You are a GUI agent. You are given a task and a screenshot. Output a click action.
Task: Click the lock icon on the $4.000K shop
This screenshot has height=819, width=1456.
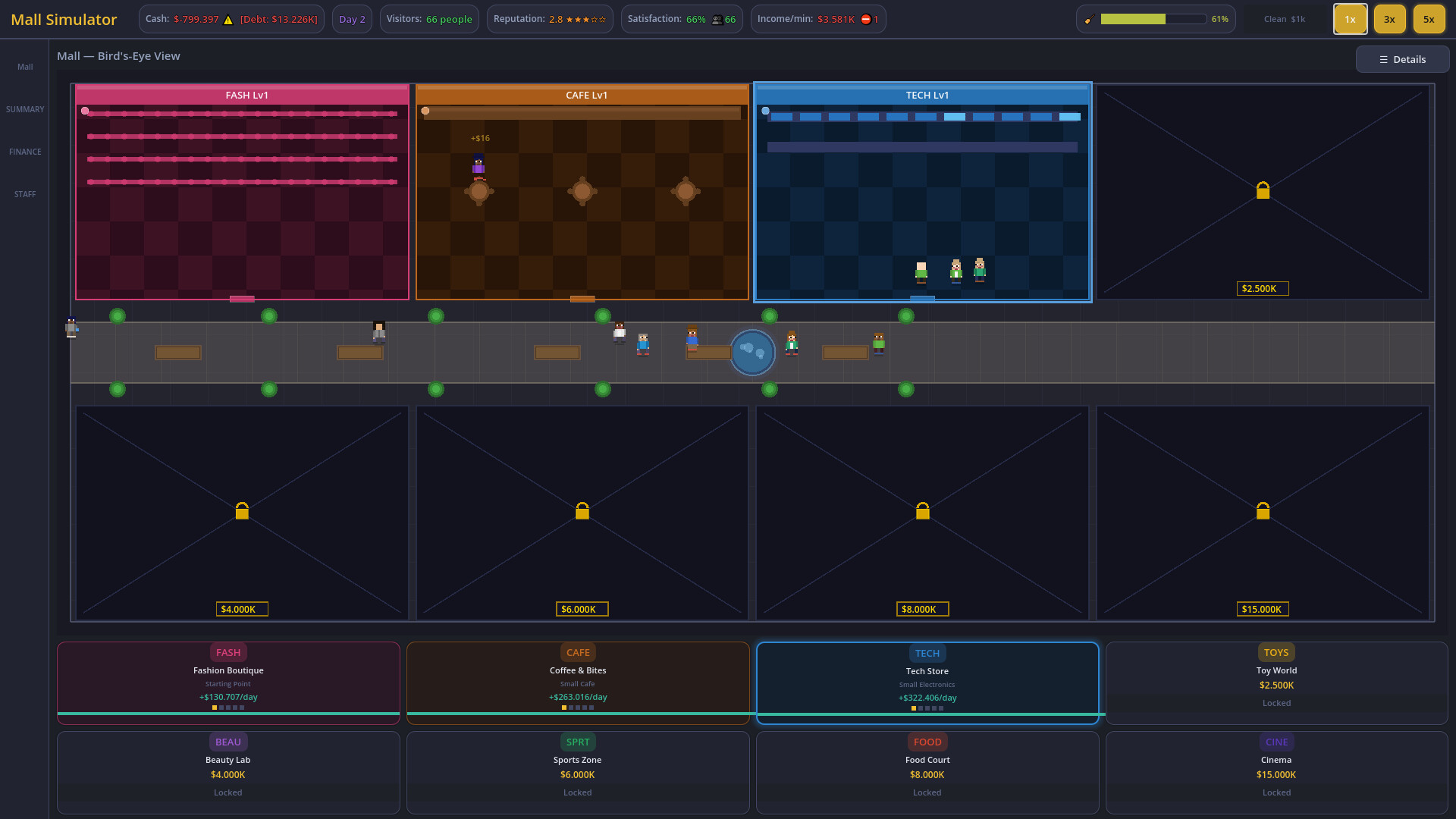point(242,510)
